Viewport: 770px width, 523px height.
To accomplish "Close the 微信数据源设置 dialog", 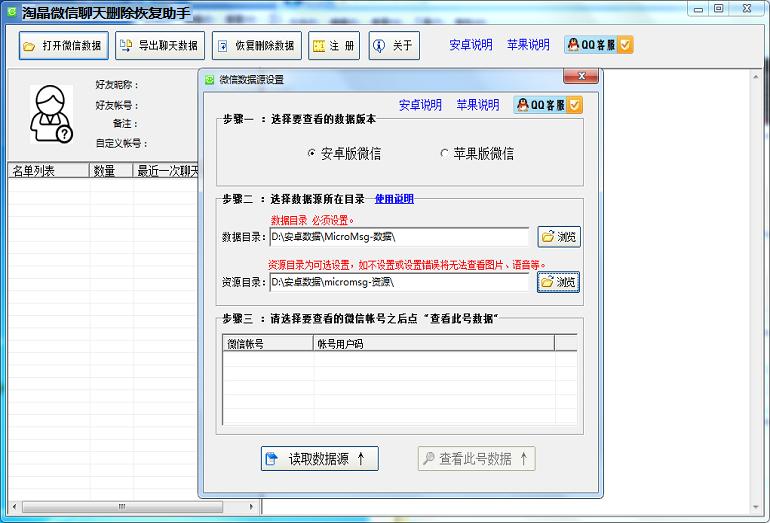I will 580,77.
